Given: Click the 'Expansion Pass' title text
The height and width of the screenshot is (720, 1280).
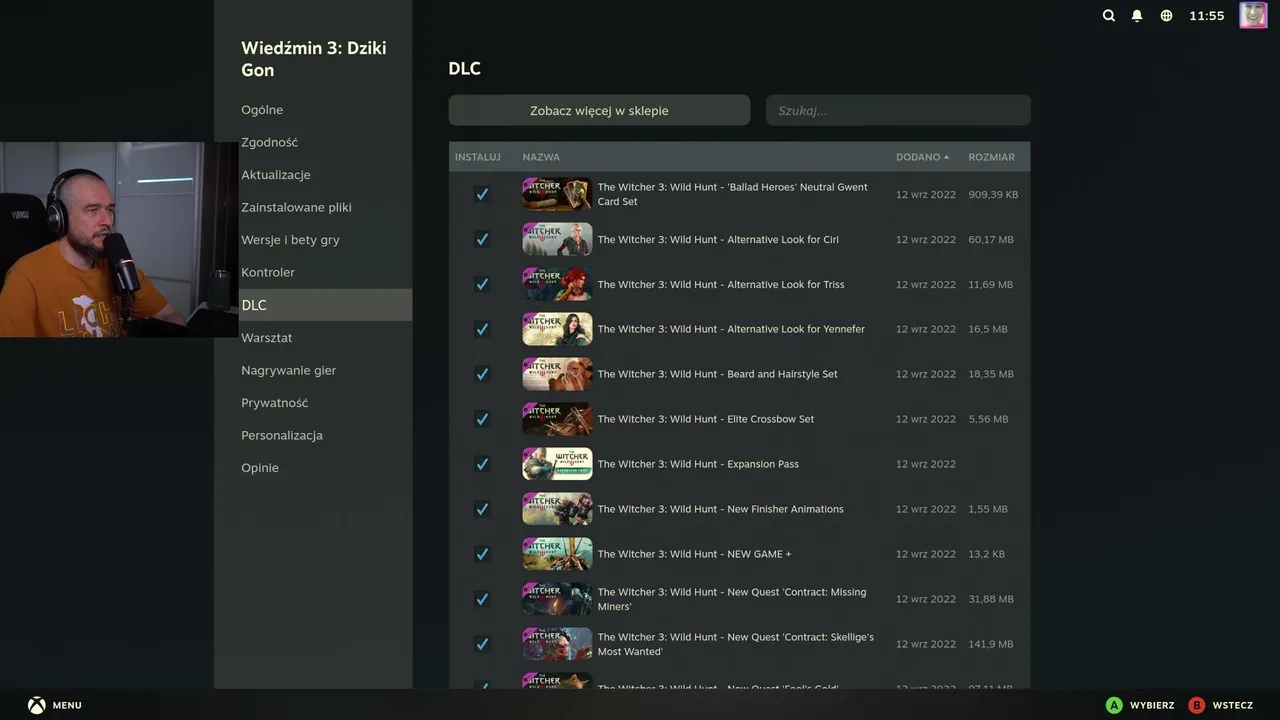Looking at the screenshot, I should pos(698,464).
